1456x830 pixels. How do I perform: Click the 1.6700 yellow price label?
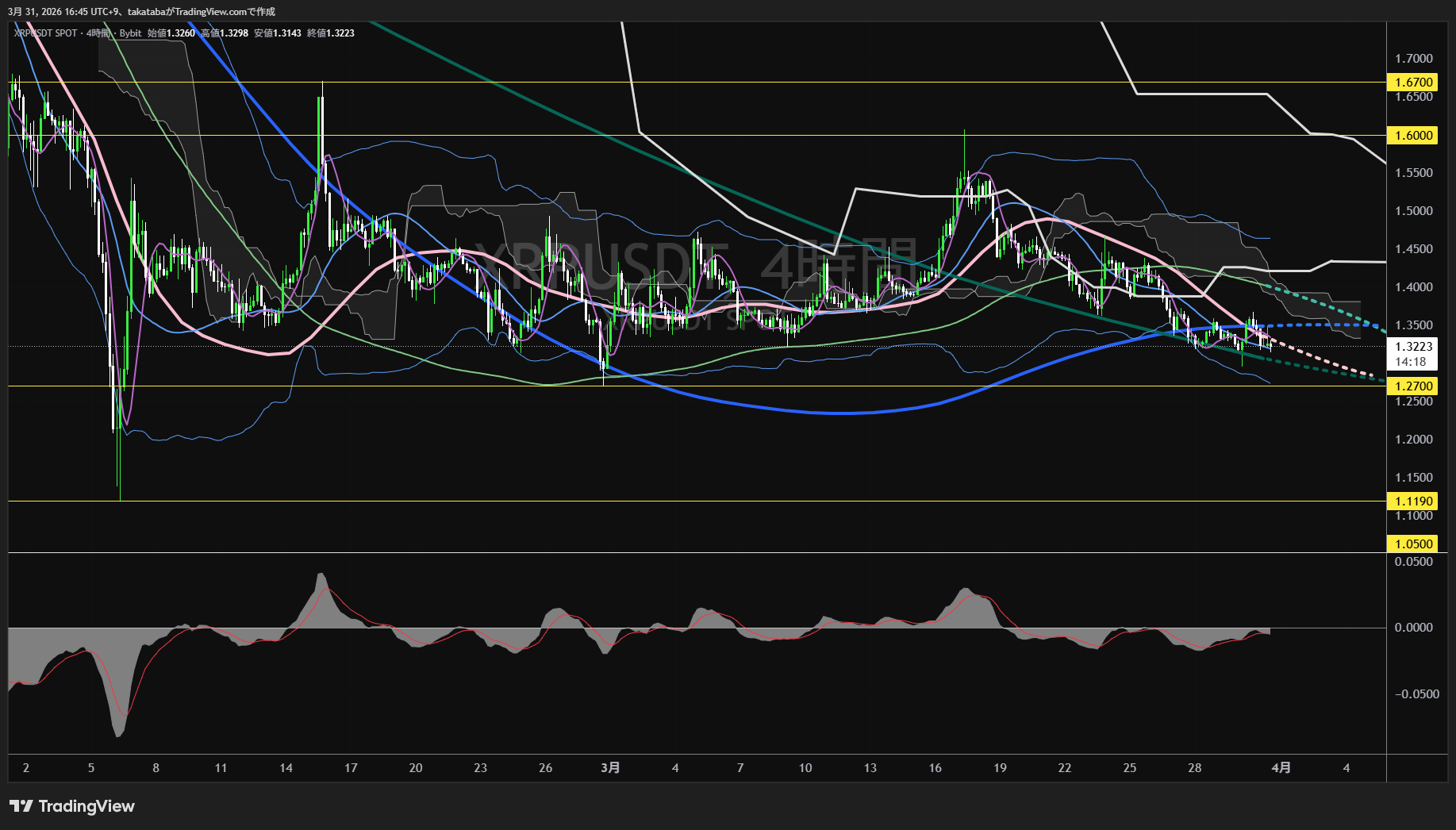(1413, 83)
